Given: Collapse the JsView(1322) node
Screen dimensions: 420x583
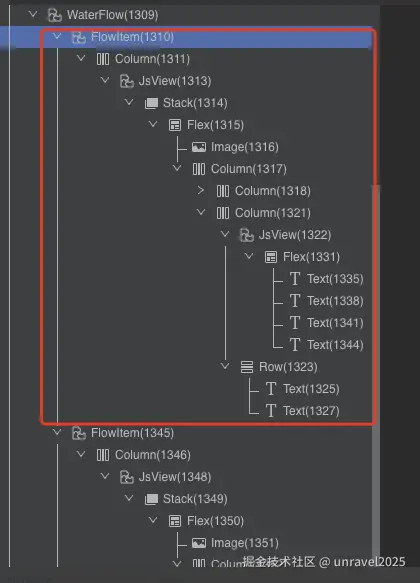Looking at the screenshot, I should coord(225,234).
